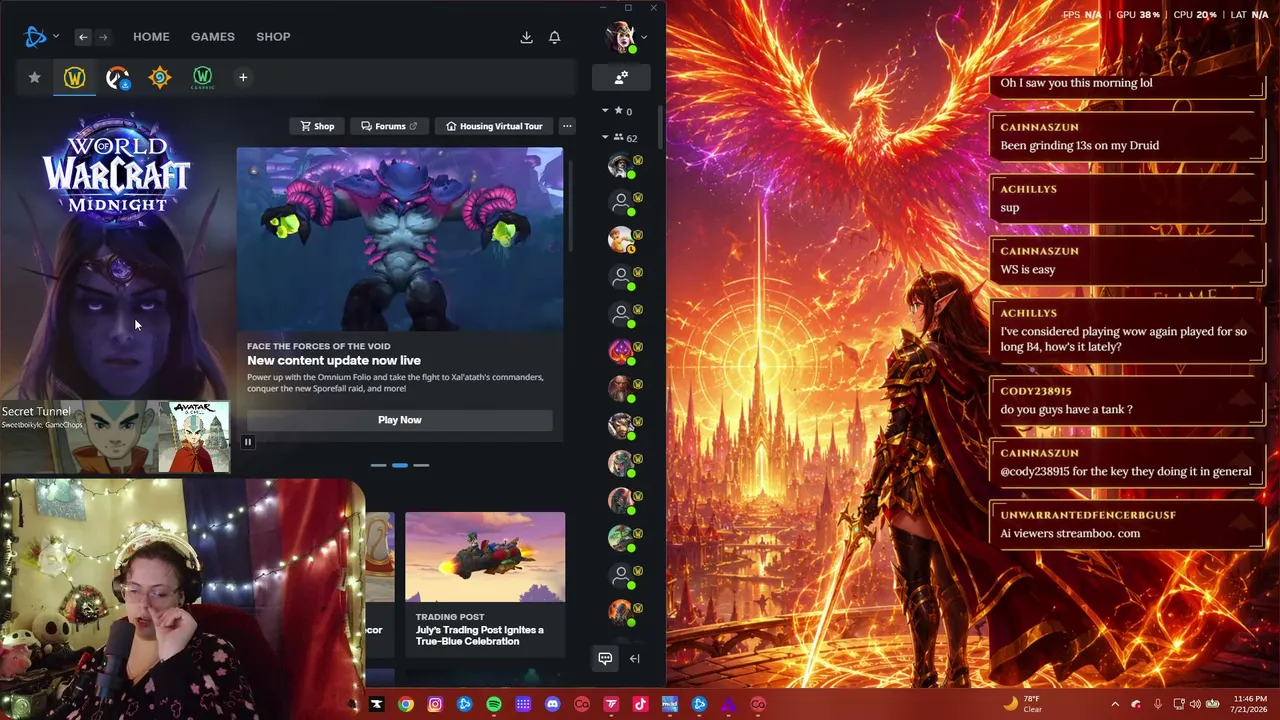
Task: Open the SHOP tab in Battle.net
Action: pos(273,37)
